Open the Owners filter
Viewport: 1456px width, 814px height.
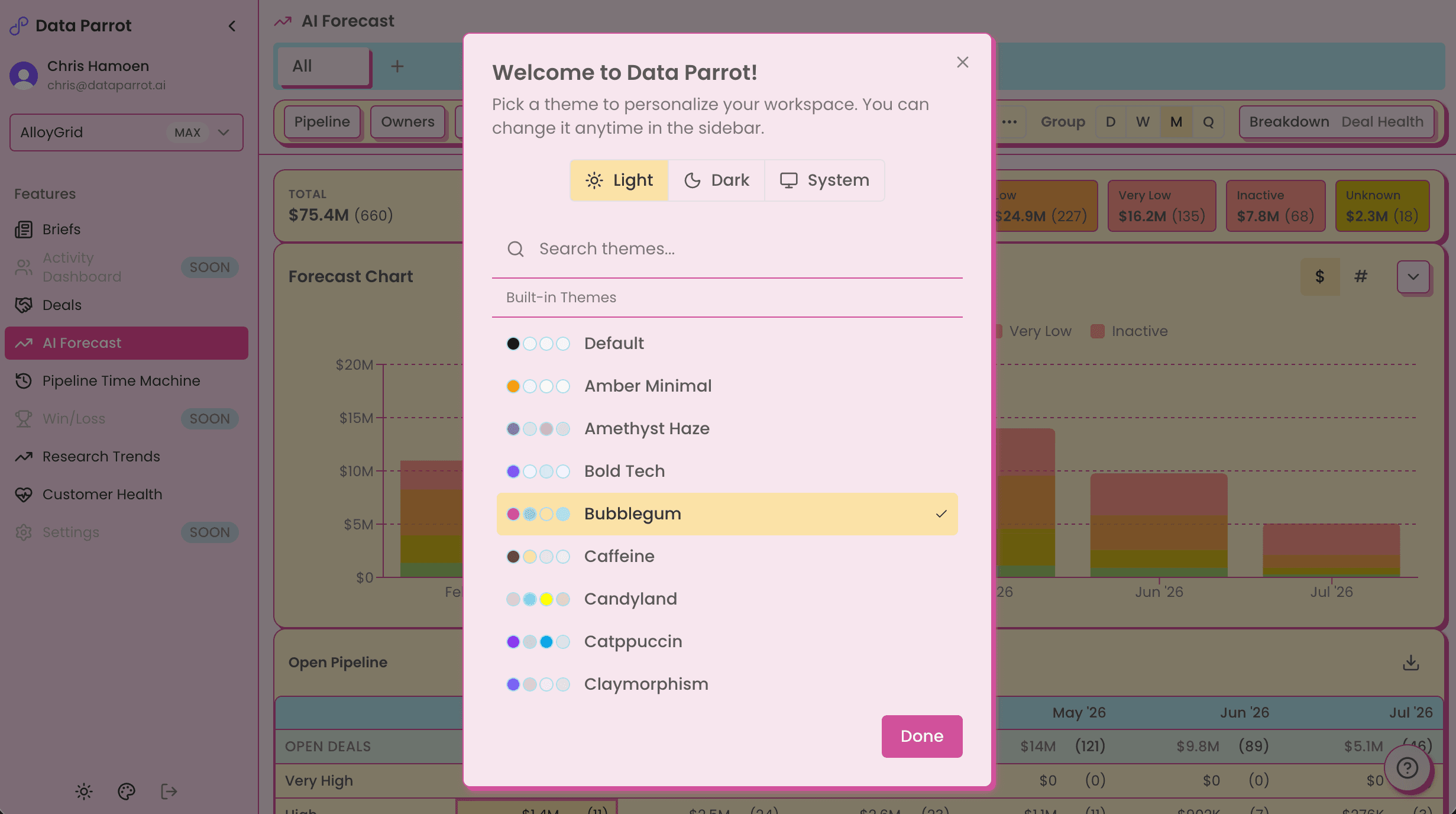point(407,122)
